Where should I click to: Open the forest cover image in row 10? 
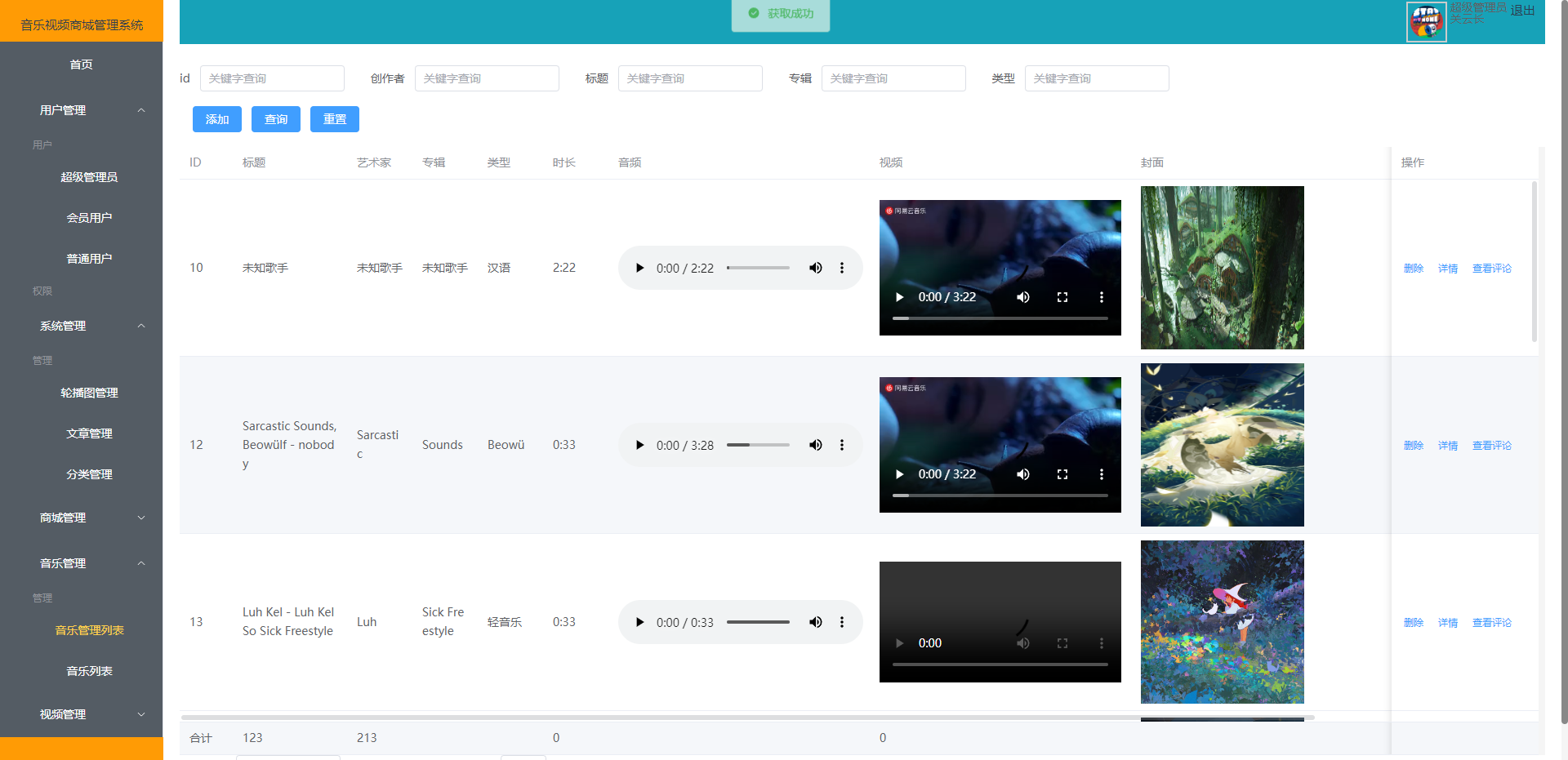tap(1223, 268)
